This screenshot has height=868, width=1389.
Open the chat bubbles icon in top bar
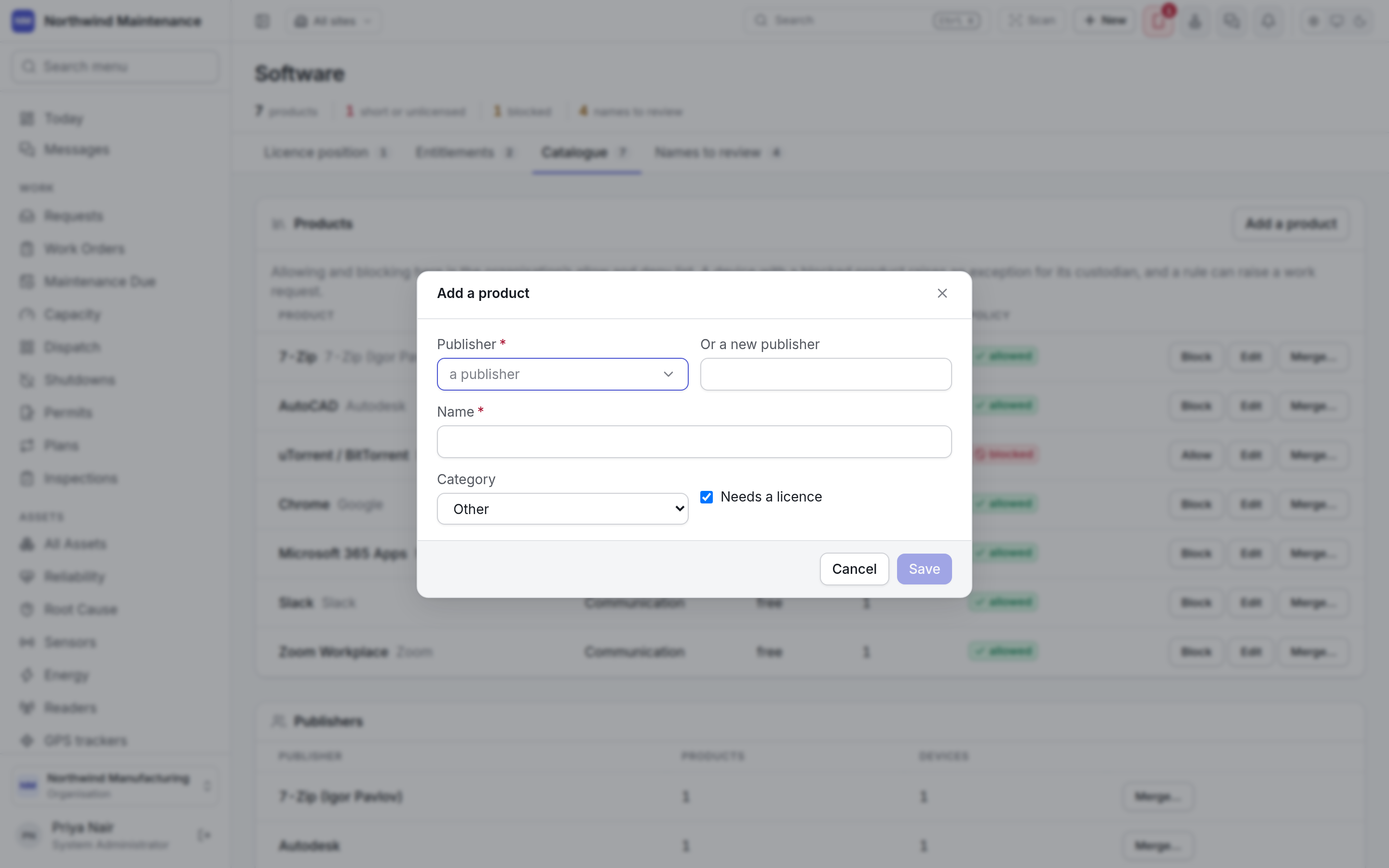coord(1232,21)
